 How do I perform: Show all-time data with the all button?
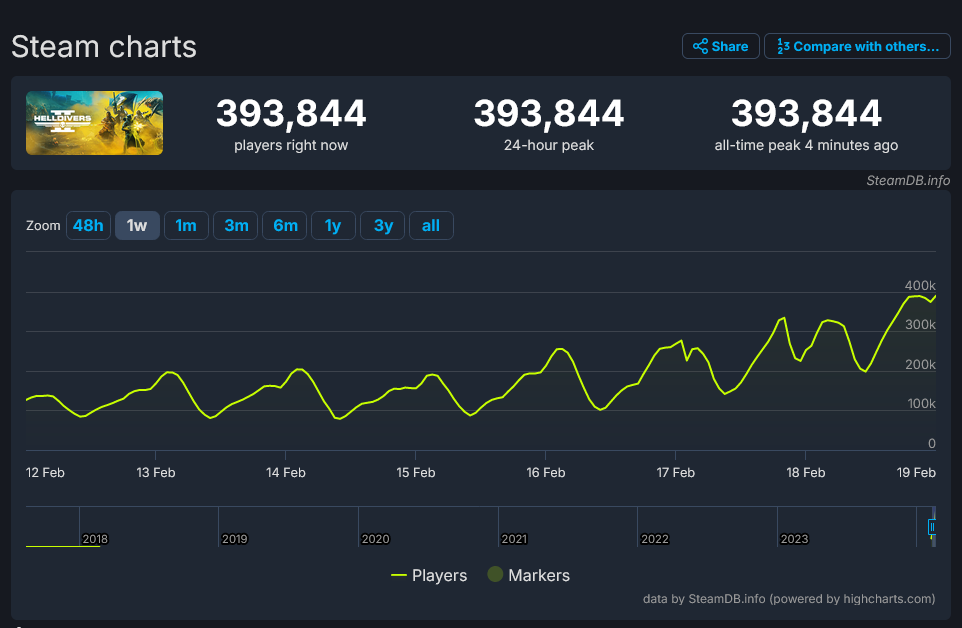[x=431, y=226]
